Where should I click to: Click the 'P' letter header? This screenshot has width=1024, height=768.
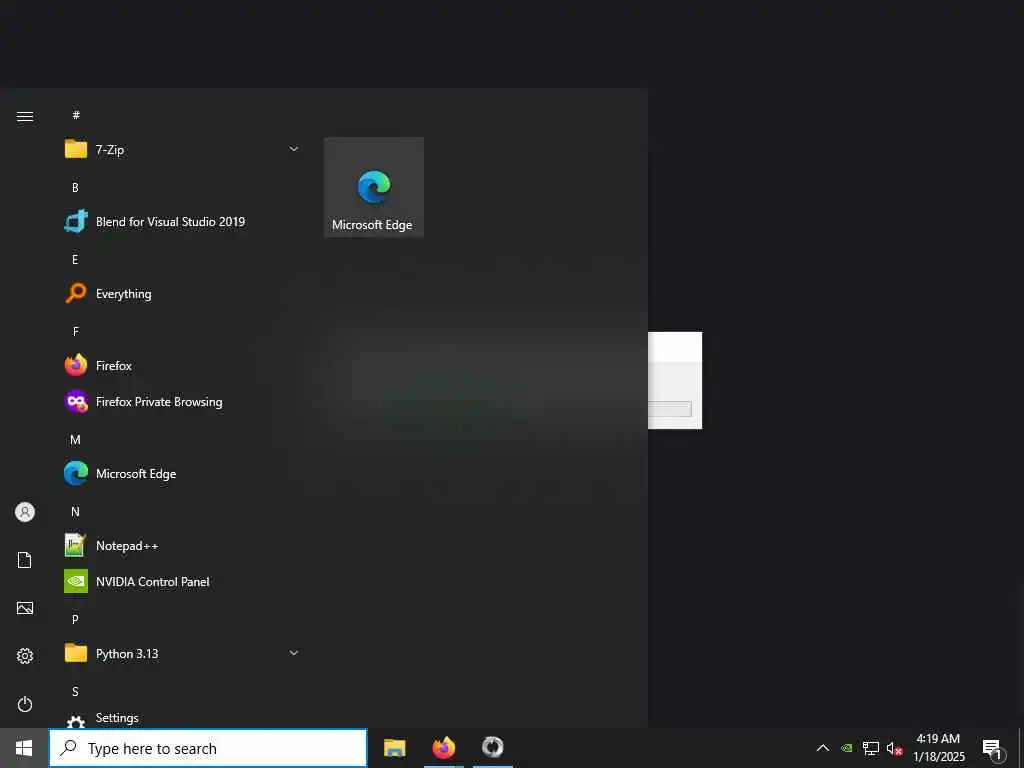[x=75, y=619]
